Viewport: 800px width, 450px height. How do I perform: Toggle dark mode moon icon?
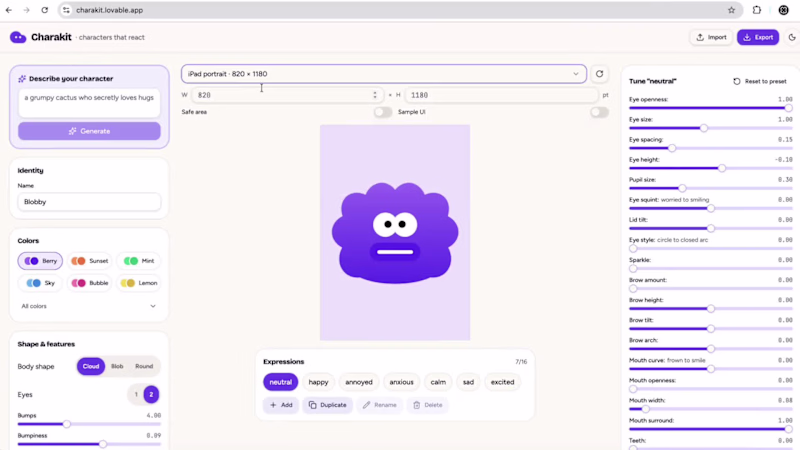[792, 37]
